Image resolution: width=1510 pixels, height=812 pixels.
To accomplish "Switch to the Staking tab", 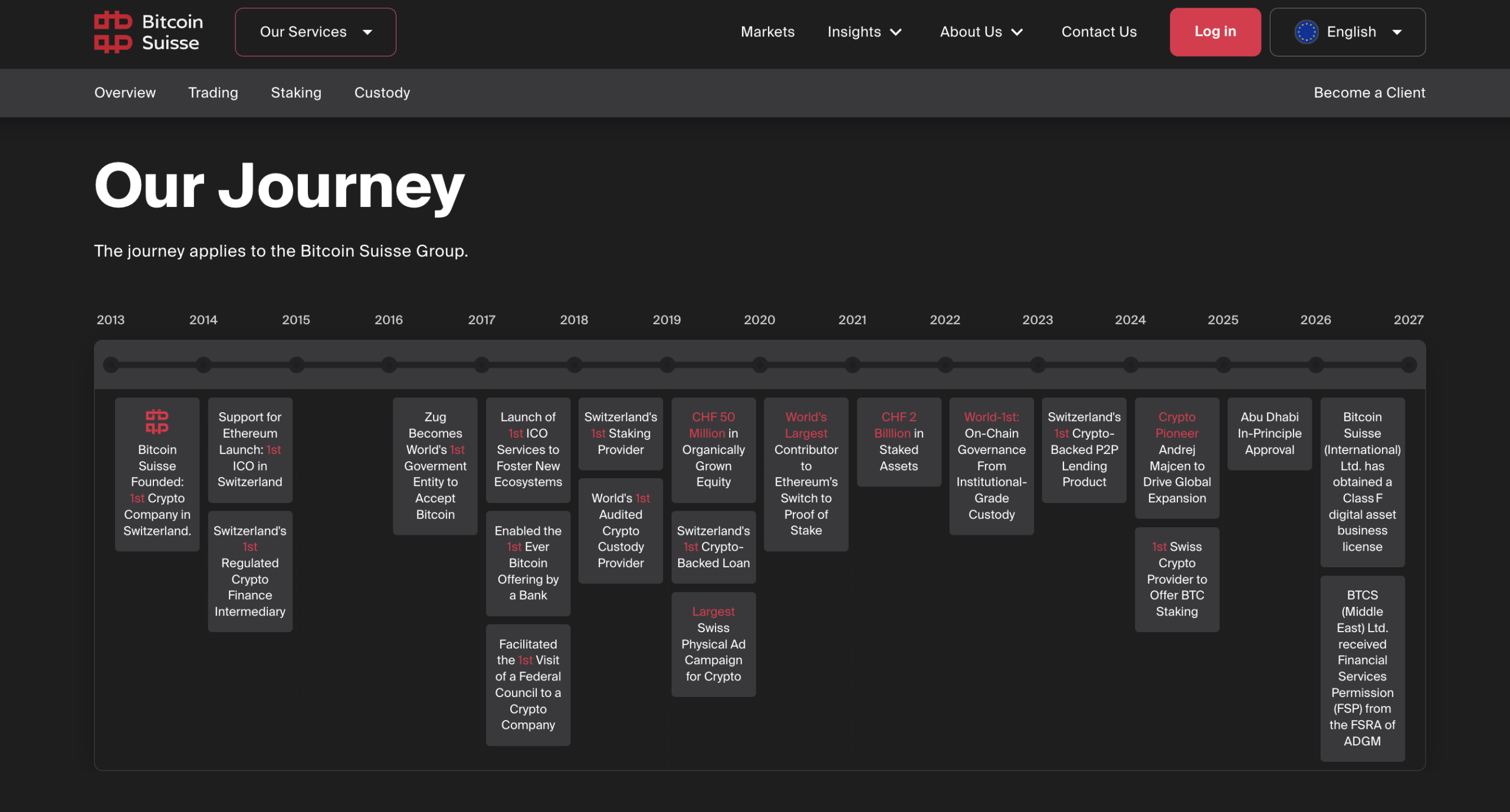I will (296, 93).
